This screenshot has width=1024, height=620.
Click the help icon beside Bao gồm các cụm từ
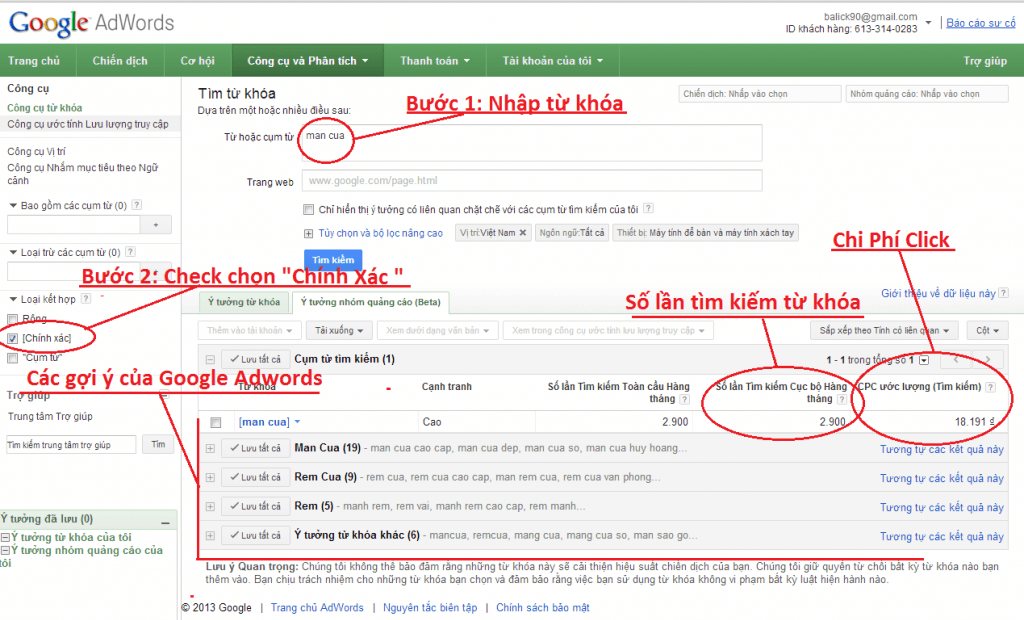tap(136, 205)
